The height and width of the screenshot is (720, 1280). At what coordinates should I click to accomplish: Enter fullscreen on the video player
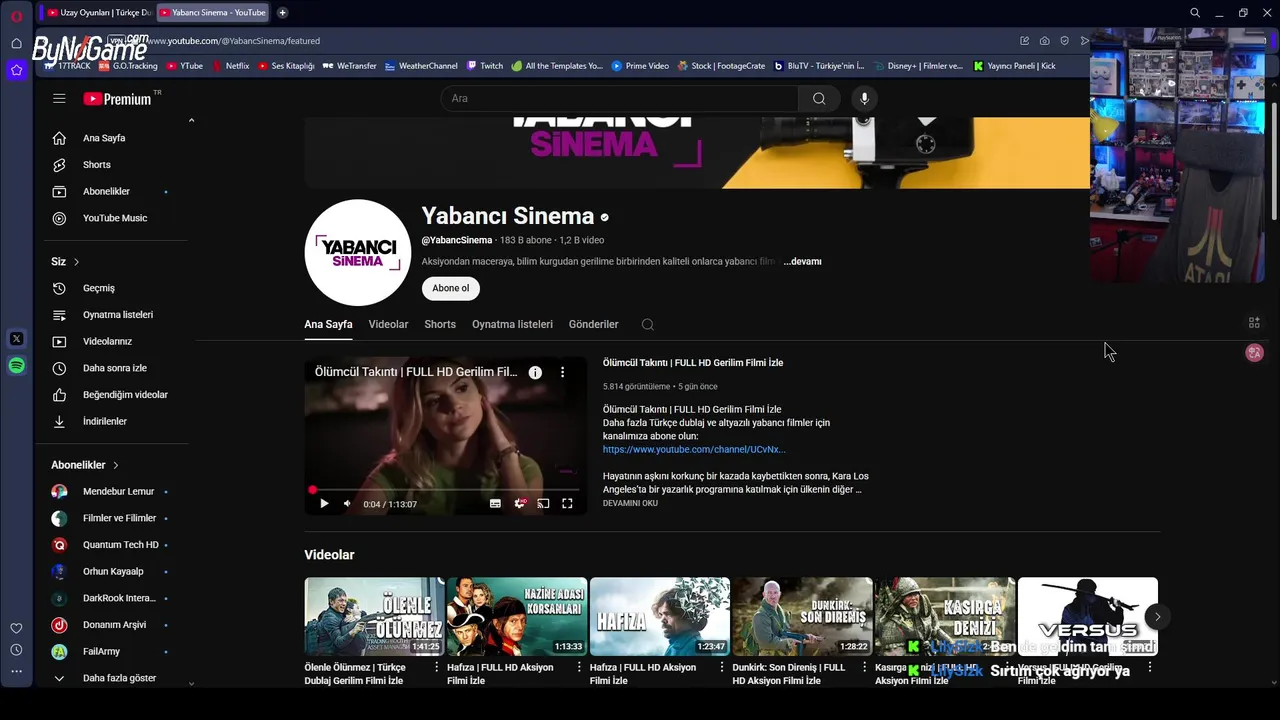pos(567,504)
